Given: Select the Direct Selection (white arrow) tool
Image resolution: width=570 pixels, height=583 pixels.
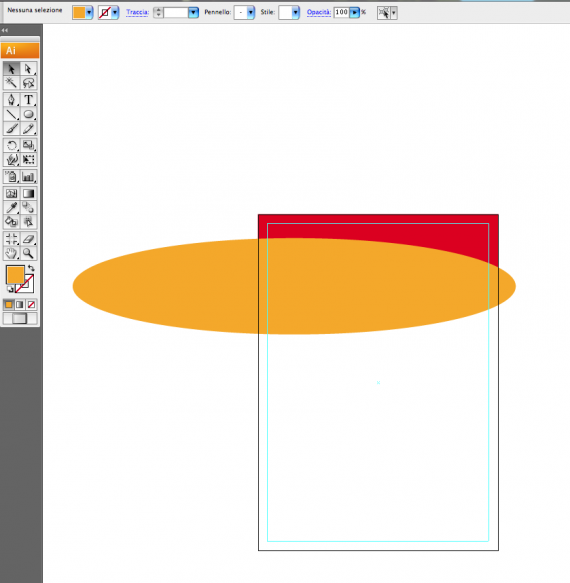Looking at the screenshot, I should 28,69.
